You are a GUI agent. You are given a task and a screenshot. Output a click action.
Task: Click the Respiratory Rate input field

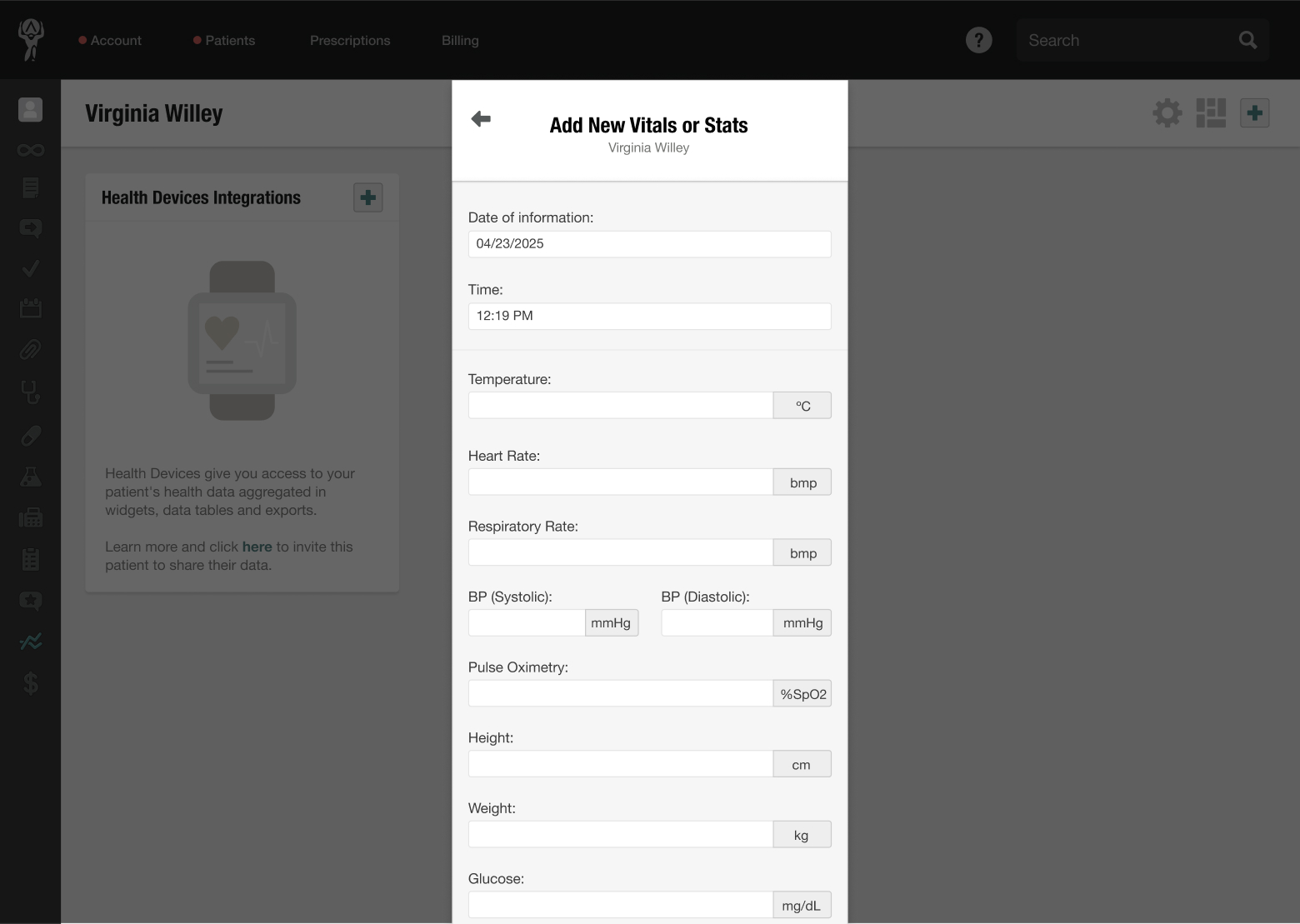620,552
